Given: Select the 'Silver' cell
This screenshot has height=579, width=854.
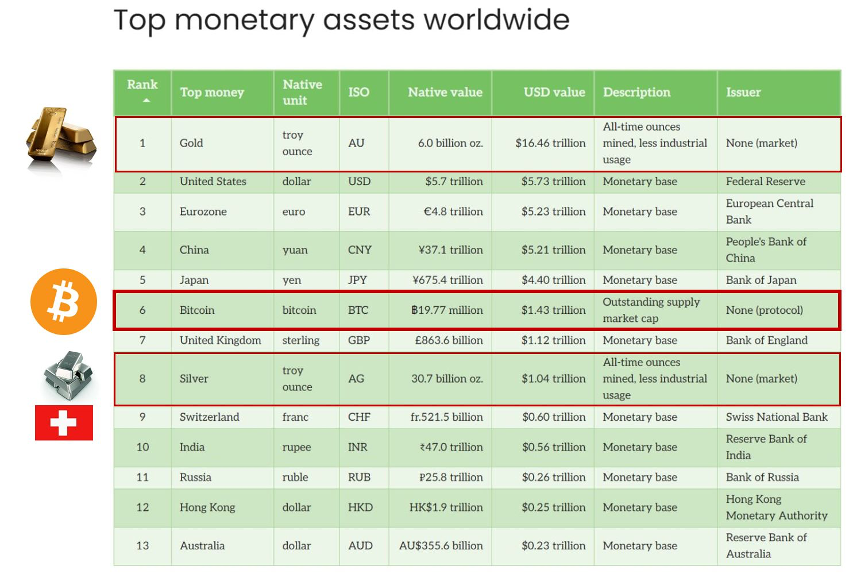Looking at the screenshot, I should [222, 379].
